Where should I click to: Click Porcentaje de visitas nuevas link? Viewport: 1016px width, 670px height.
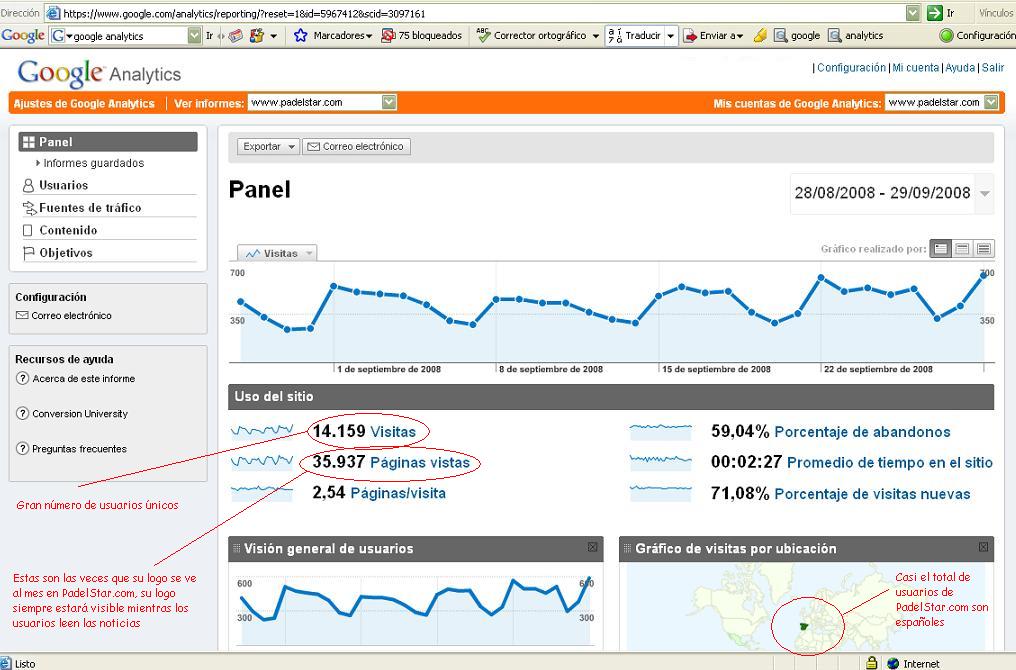click(x=872, y=494)
